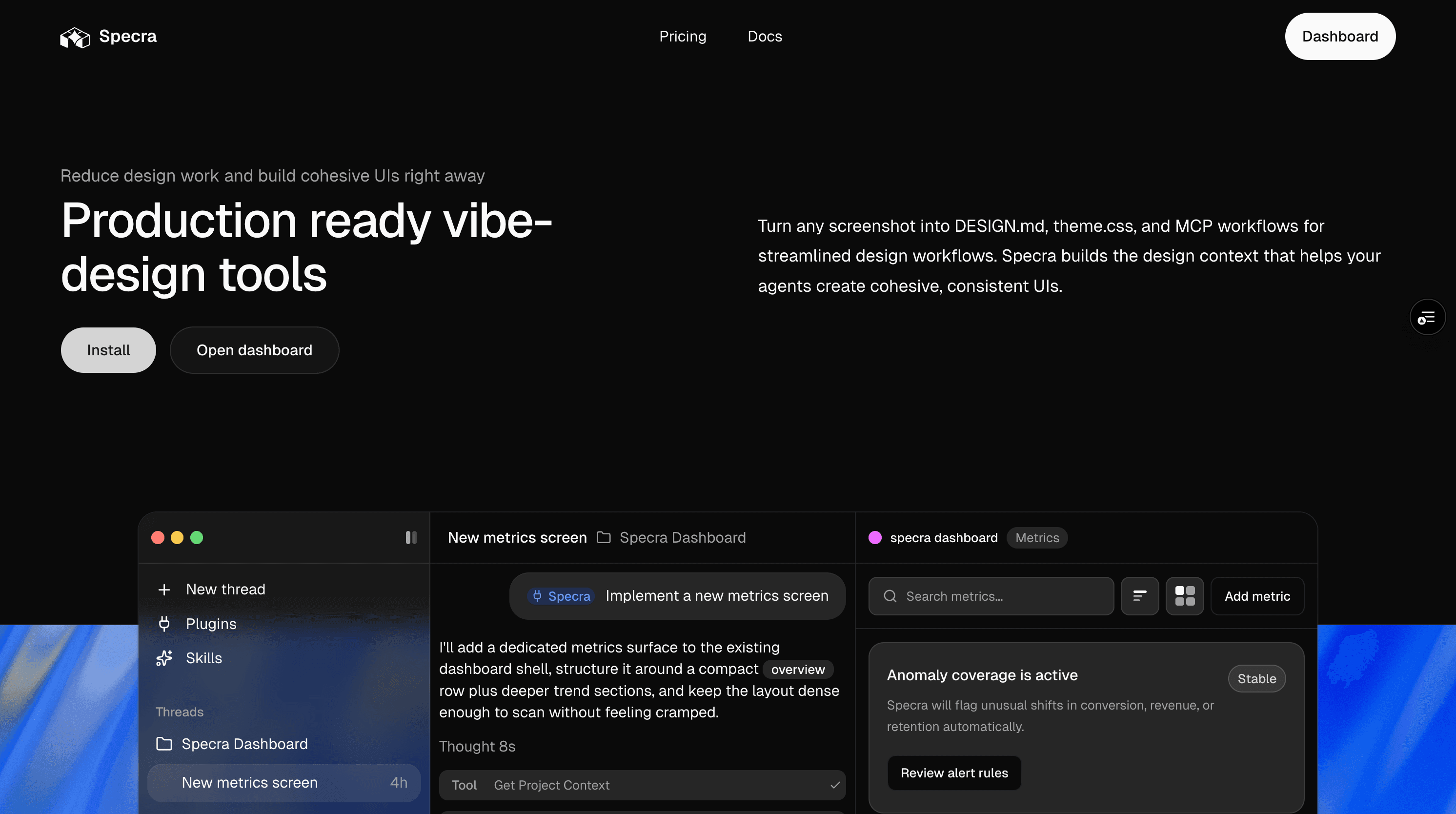
Task: Click the Specra brand name link
Action: click(x=128, y=36)
